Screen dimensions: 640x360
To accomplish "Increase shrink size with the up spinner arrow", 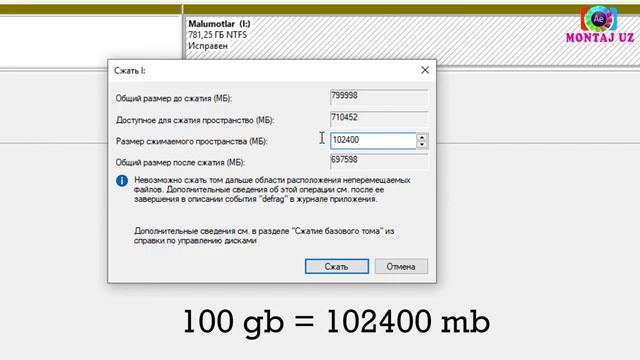I will (422, 137).
